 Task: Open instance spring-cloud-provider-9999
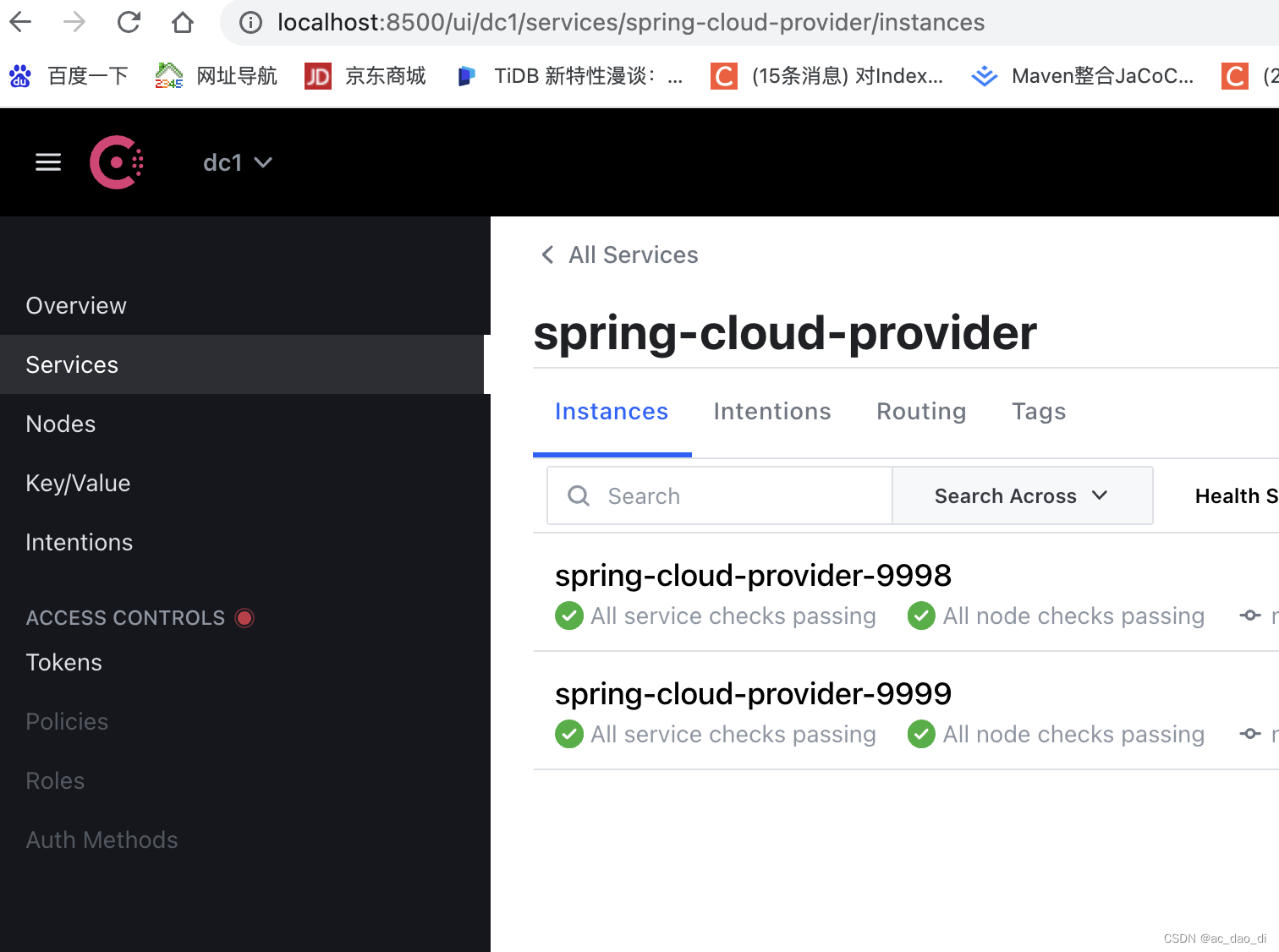pyautogui.click(x=753, y=693)
